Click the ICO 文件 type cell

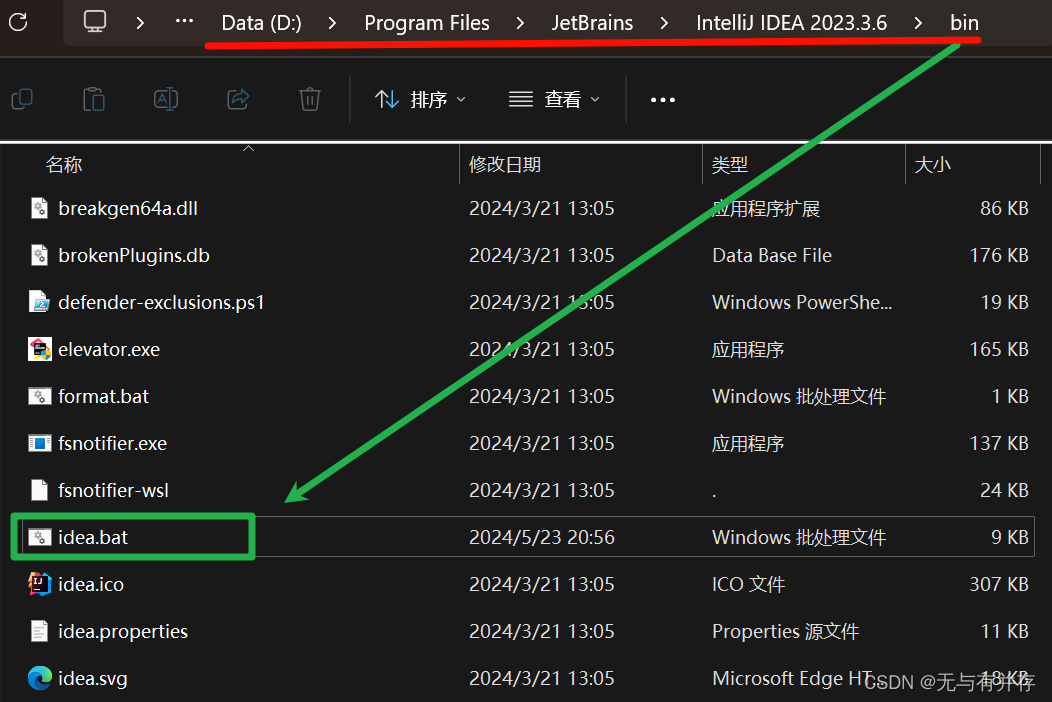tap(748, 584)
